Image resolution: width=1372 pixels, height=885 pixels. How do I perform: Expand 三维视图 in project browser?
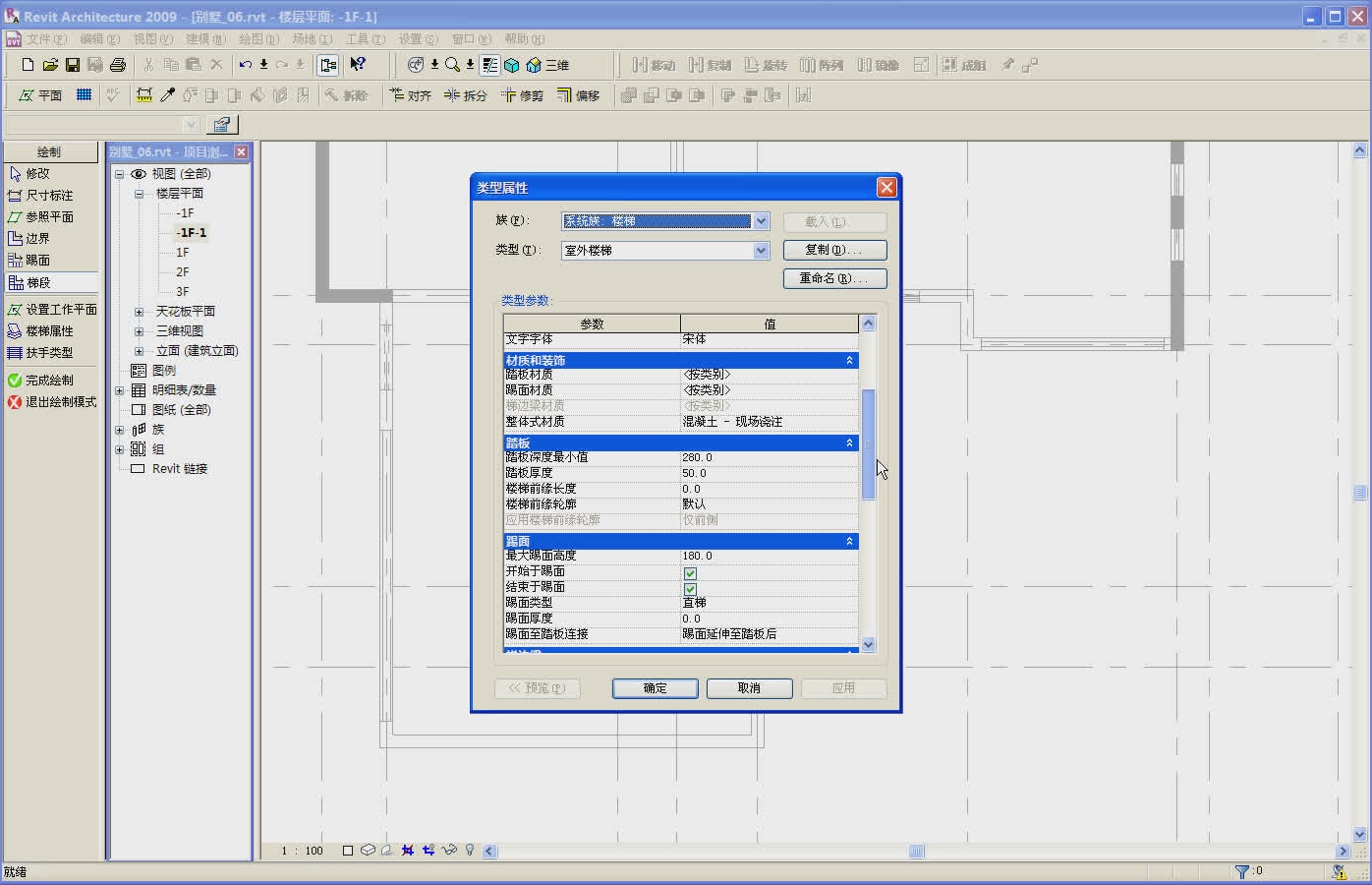[139, 331]
